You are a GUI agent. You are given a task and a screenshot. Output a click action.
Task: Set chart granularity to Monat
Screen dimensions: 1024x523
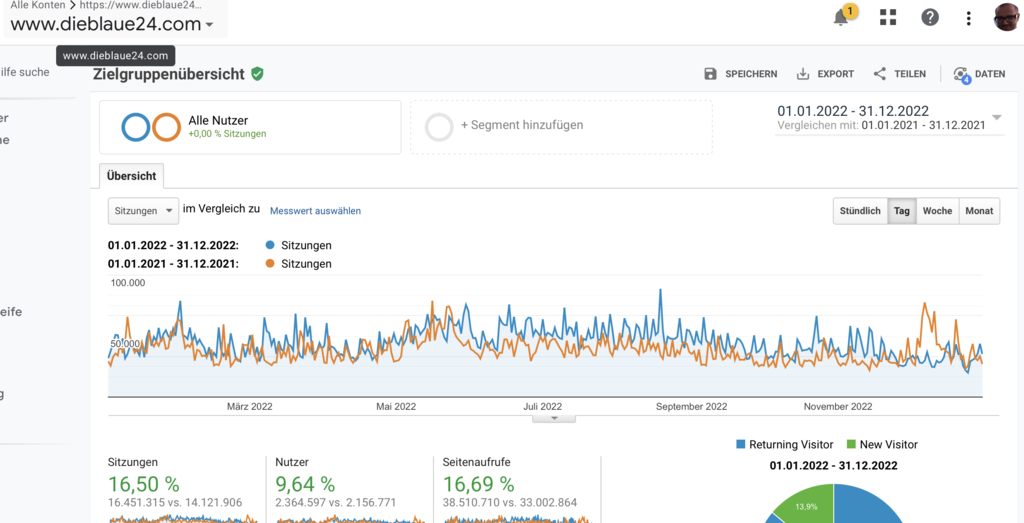pos(979,211)
